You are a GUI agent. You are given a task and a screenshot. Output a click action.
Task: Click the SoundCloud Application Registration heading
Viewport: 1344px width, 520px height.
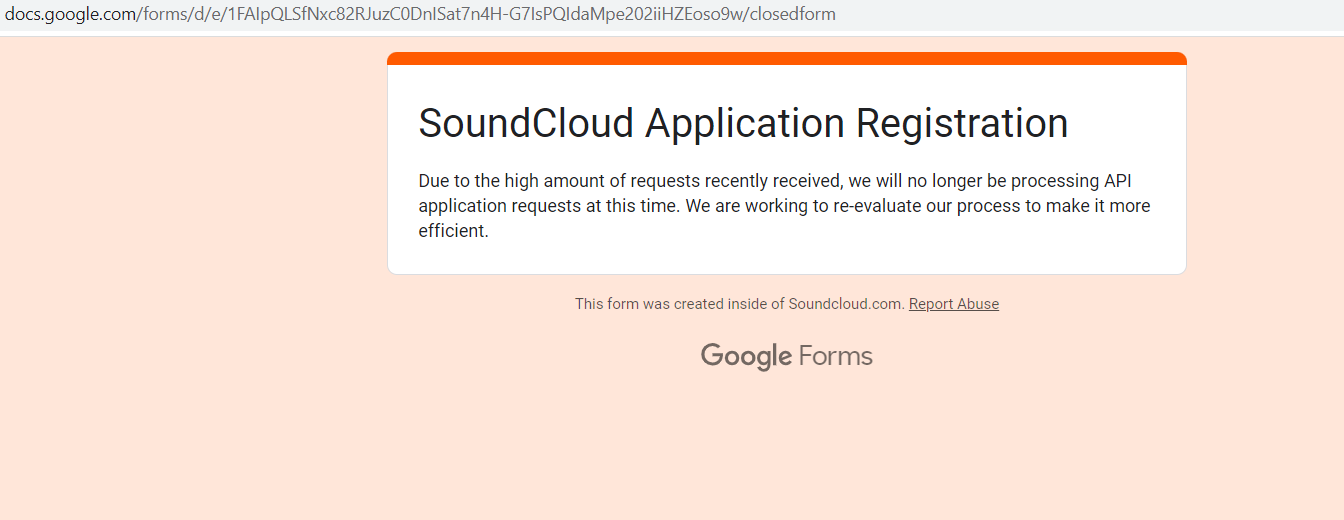click(743, 123)
